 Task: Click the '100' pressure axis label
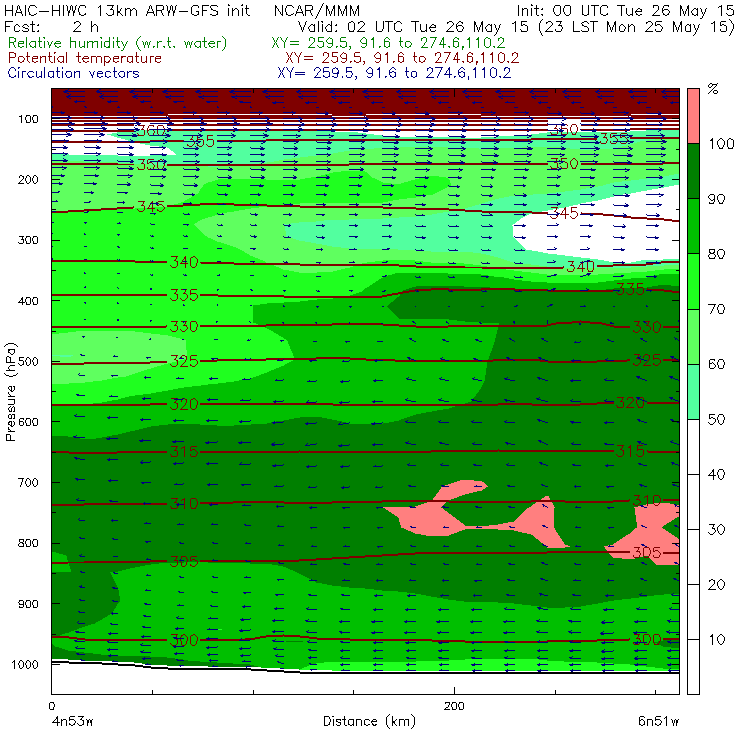(x=28, y=119)
